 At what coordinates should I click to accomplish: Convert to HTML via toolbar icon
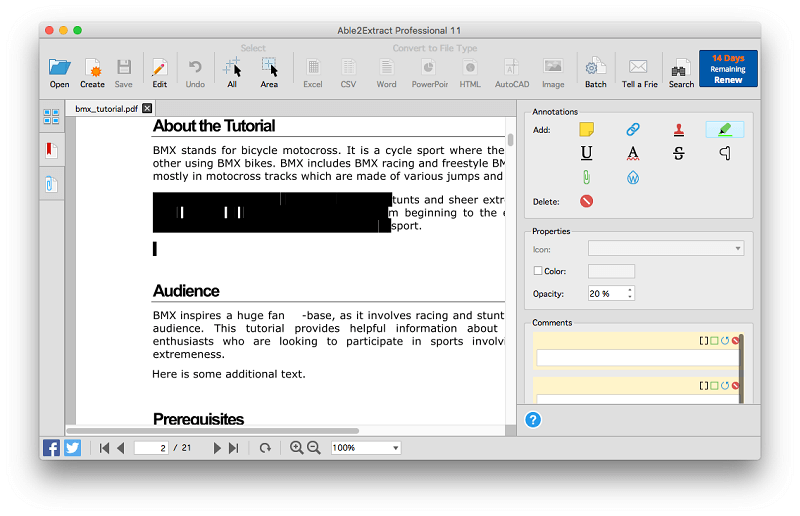[470, 73]
